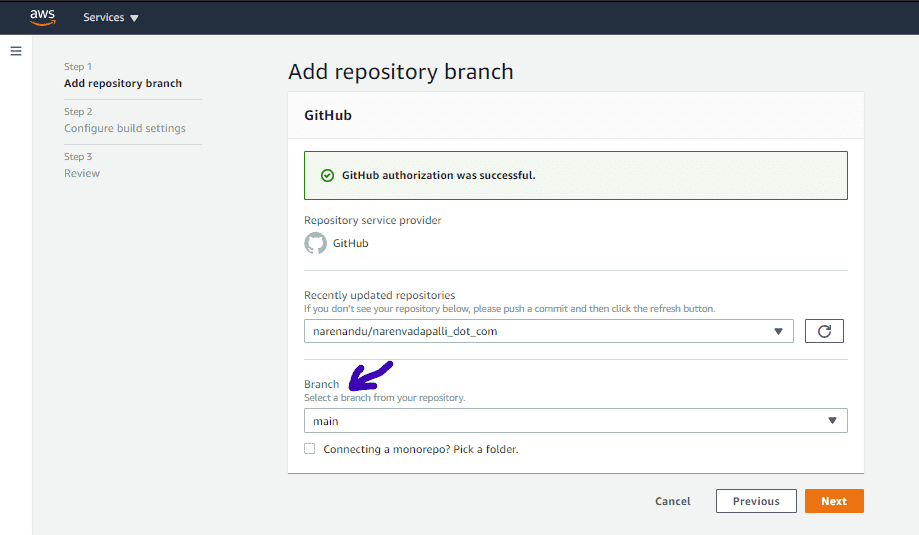Screen dimensions: 919x535
Task: Click the Previous button
Action: tap(756, 501)
